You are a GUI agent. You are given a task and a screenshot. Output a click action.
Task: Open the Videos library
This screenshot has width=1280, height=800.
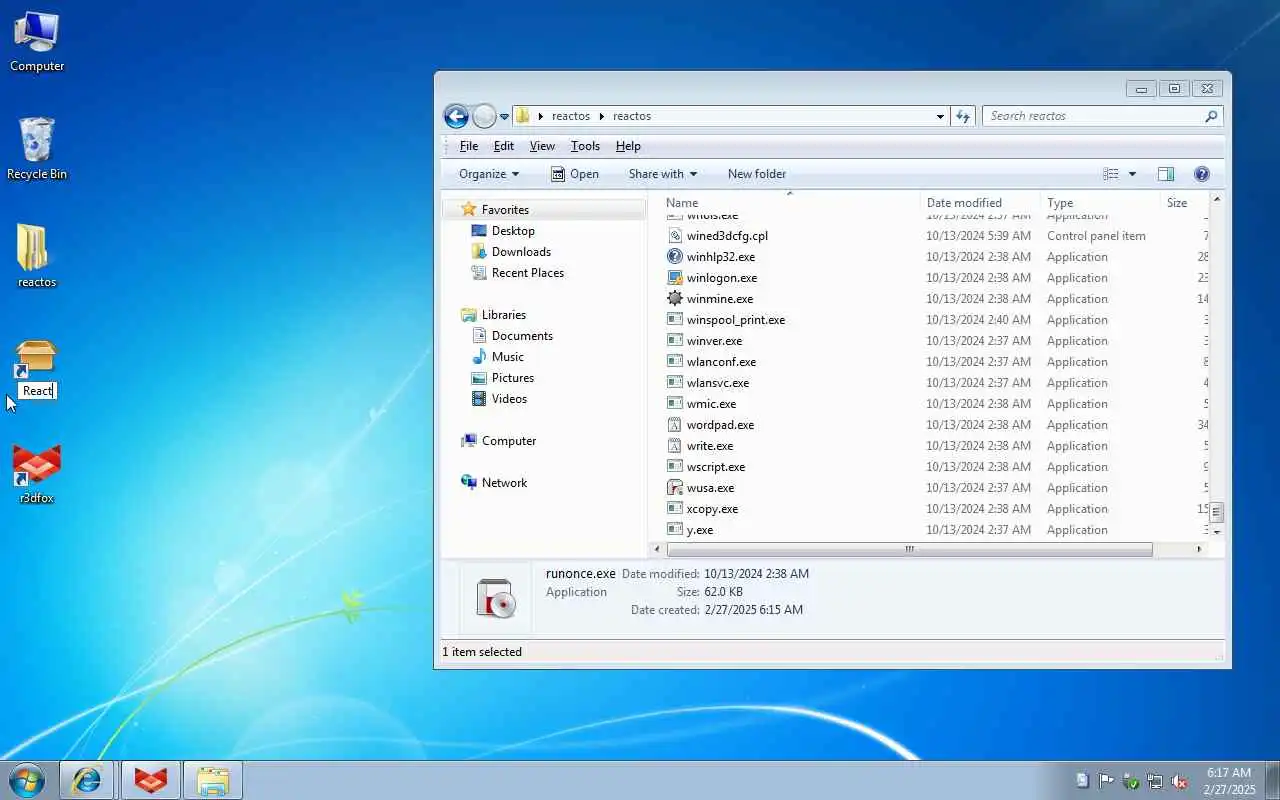point(509,399)
